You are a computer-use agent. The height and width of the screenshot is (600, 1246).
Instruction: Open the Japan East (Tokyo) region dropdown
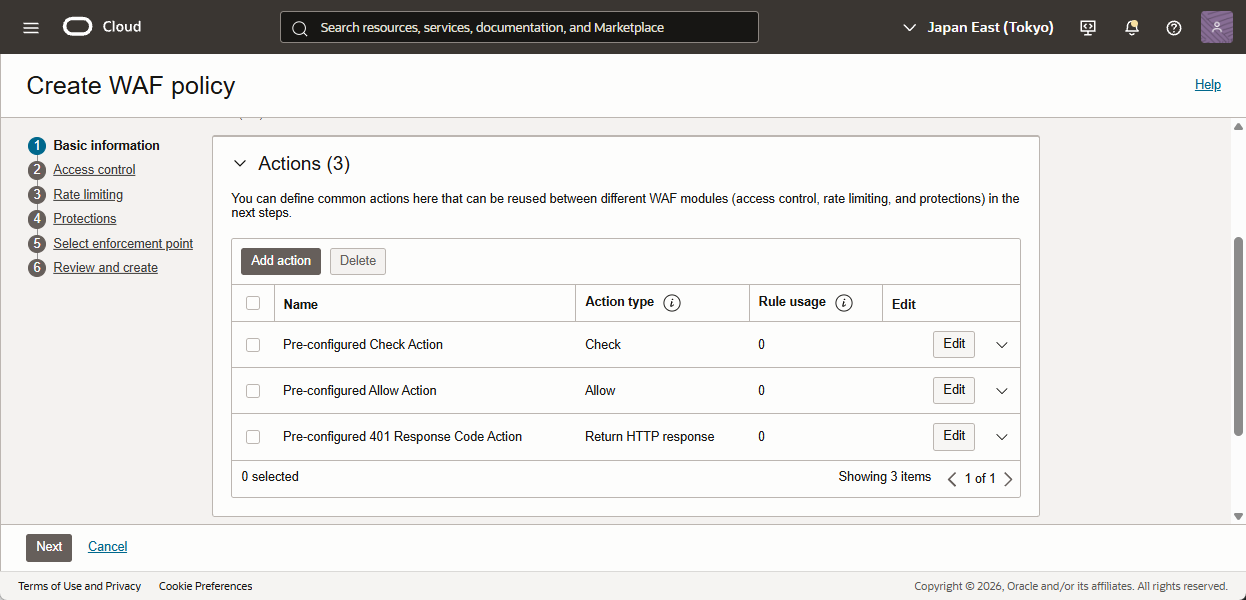[x=978, y=28]
